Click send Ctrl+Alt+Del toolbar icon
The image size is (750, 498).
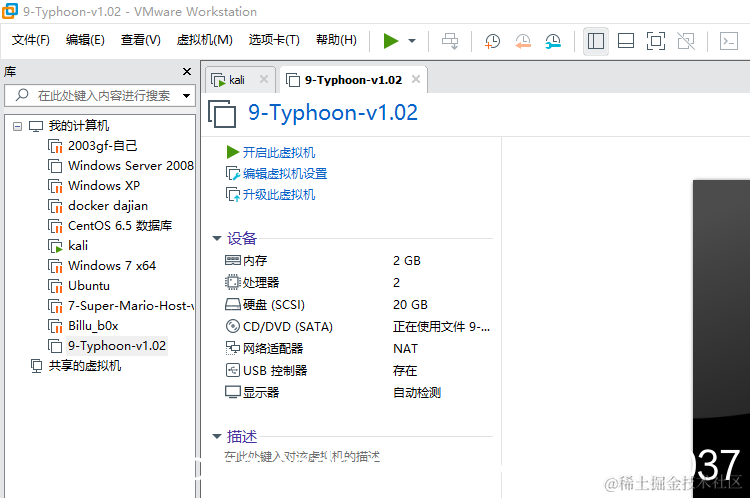click(450, 41)
